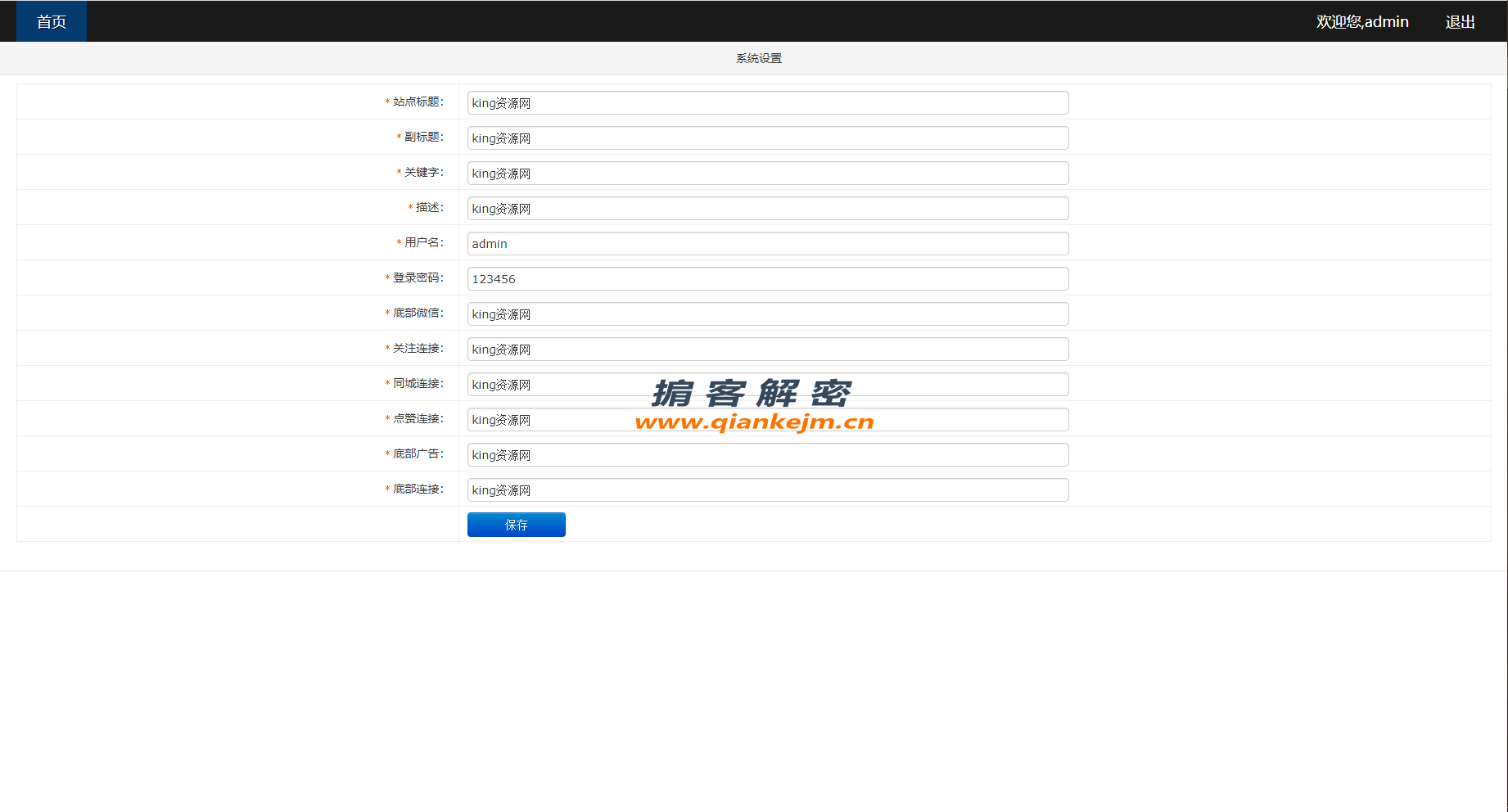Click the 底部微信 label
Viewport: 1508px width, 812px height.
point(418,313)
